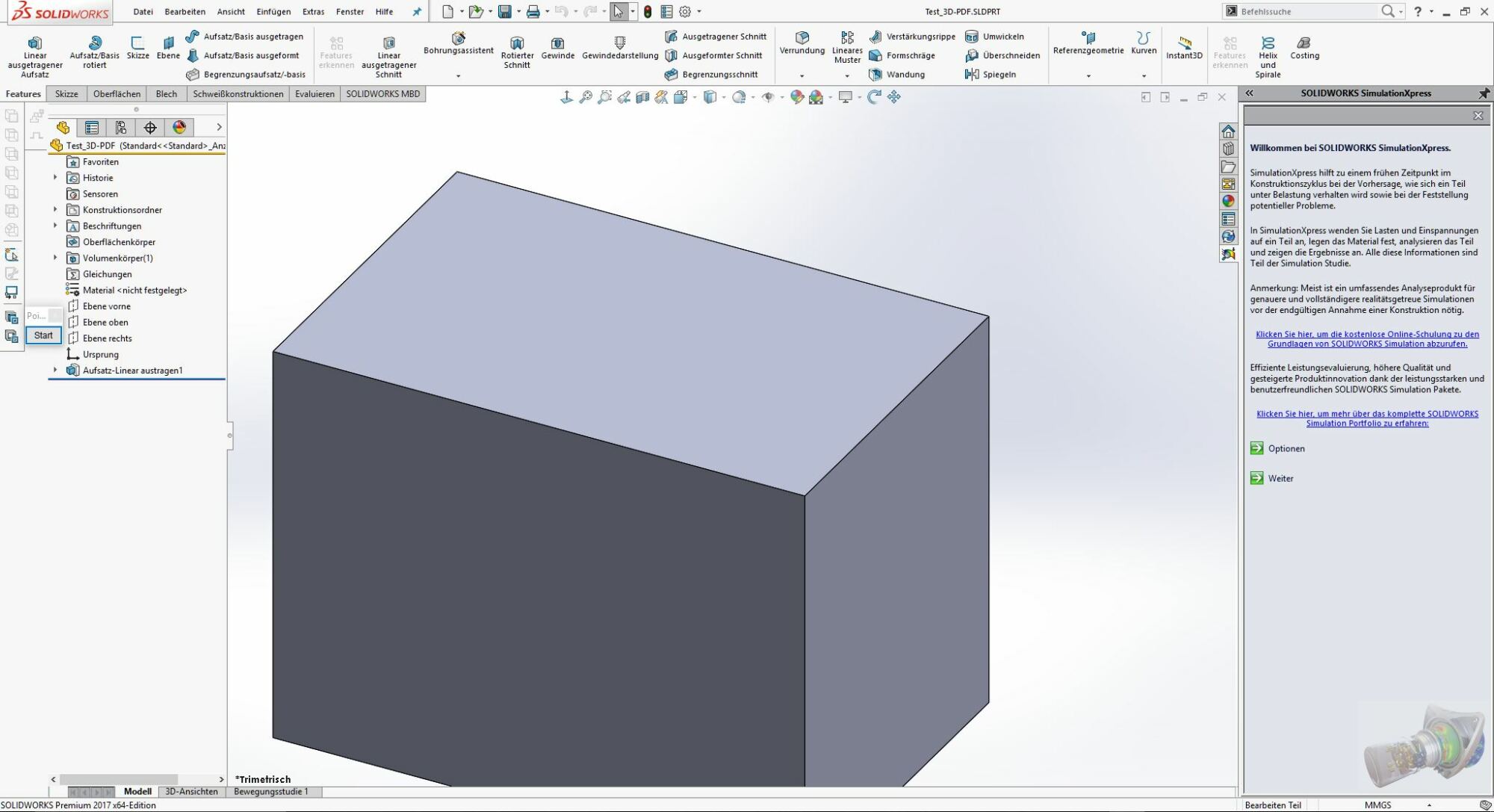Select Ausgetragener Schnitt command
The height and width of the screenshot is (812, 1494).
coord(716,37)
